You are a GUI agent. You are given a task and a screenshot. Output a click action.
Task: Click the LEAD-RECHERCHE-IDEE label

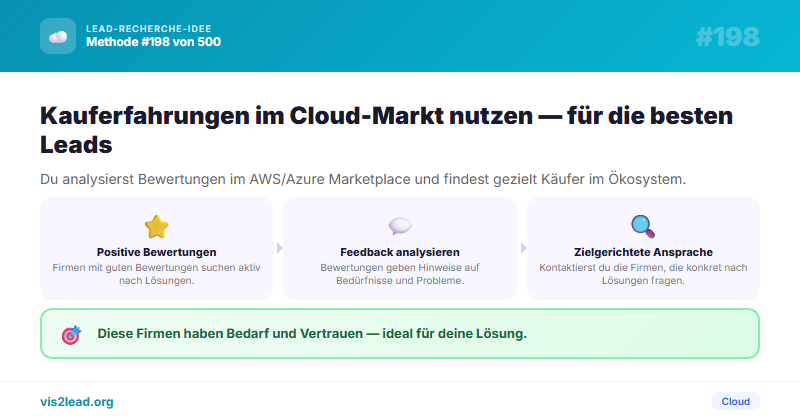(x=148, y=29)
